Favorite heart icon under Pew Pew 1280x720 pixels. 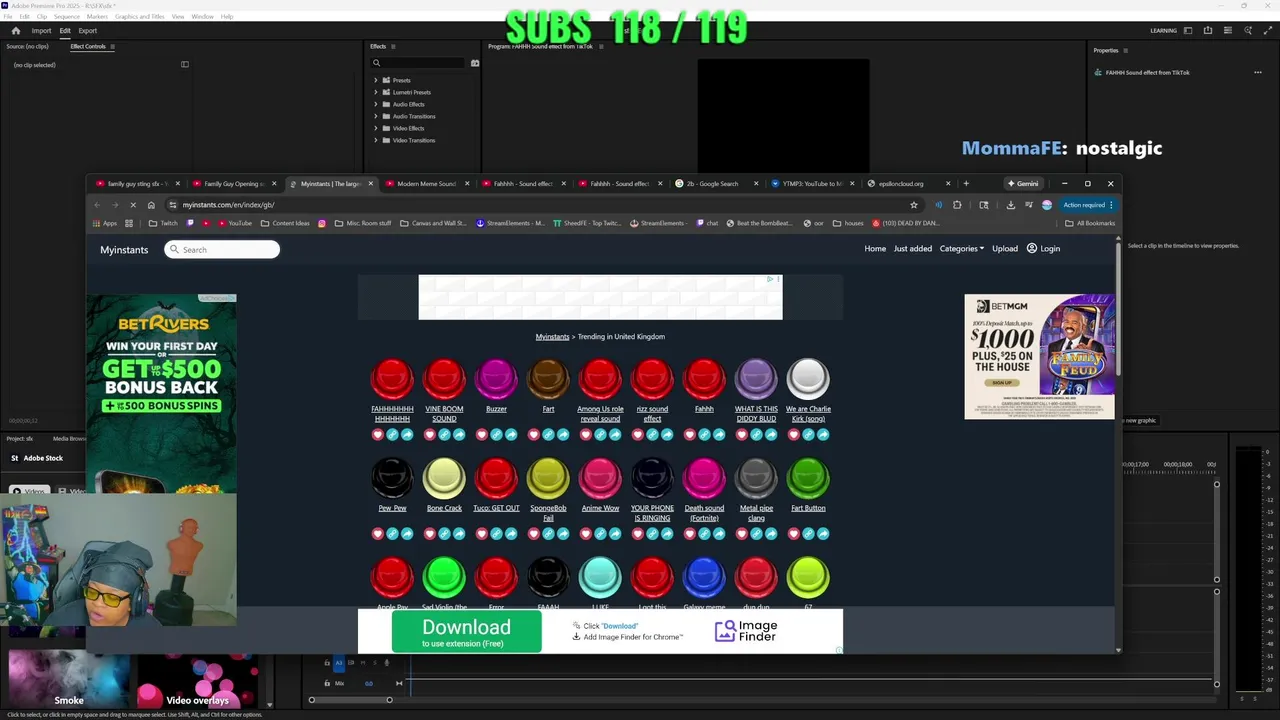point(378,534)
